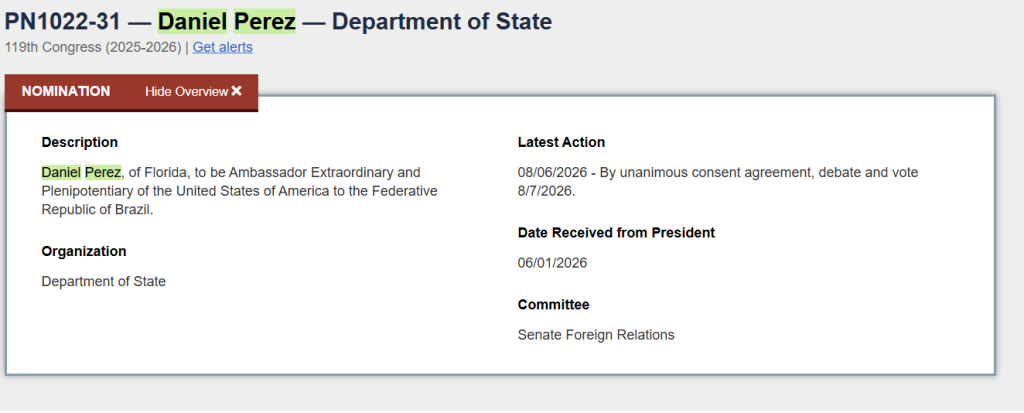Click the PN1022-31 nomination number
Image resolution: width=1024 pixels, height=413 pixels.
63,22
